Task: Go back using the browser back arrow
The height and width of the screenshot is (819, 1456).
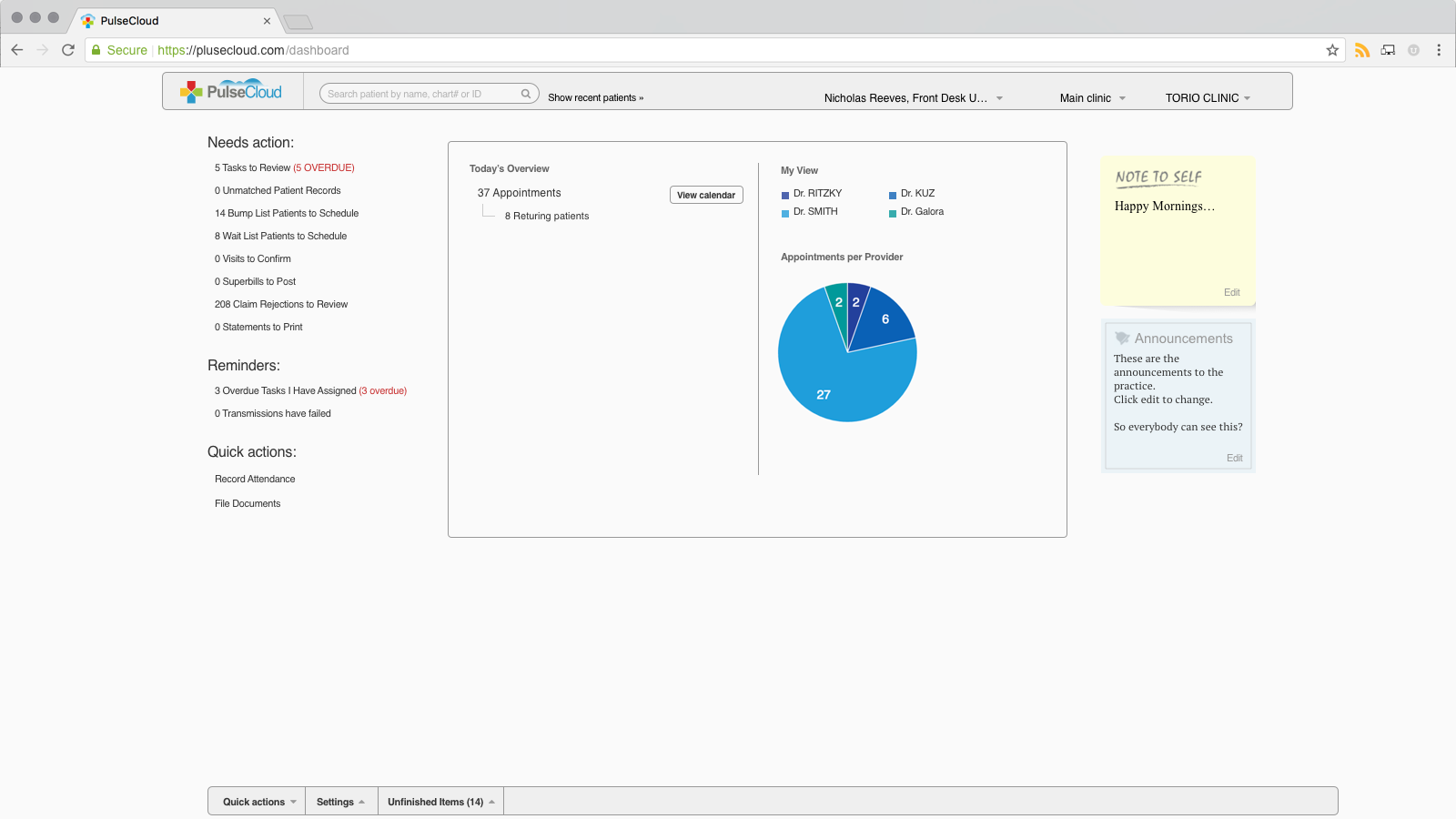Action: pyautogui.click(x=17, y=50)
